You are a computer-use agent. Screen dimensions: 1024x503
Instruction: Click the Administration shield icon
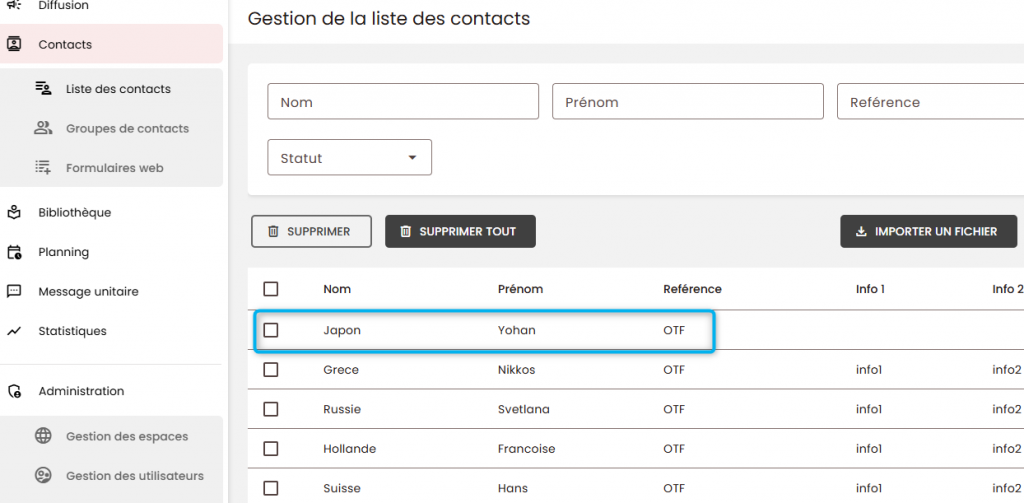point(14,391)
